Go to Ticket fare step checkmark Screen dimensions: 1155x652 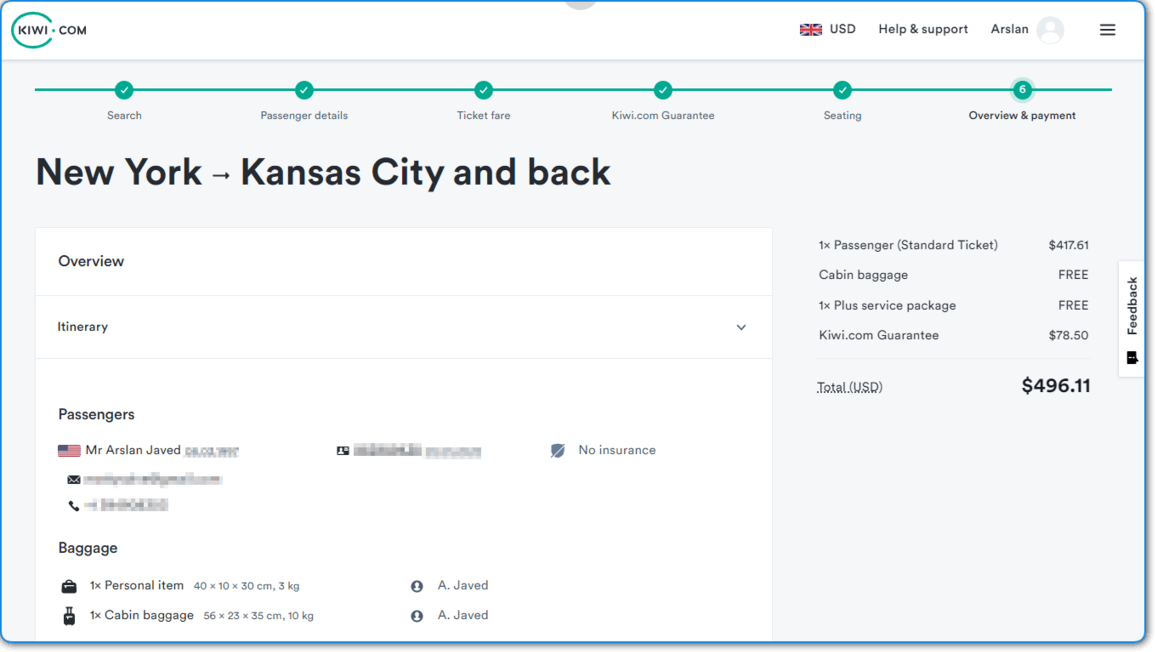coord(483,90)
